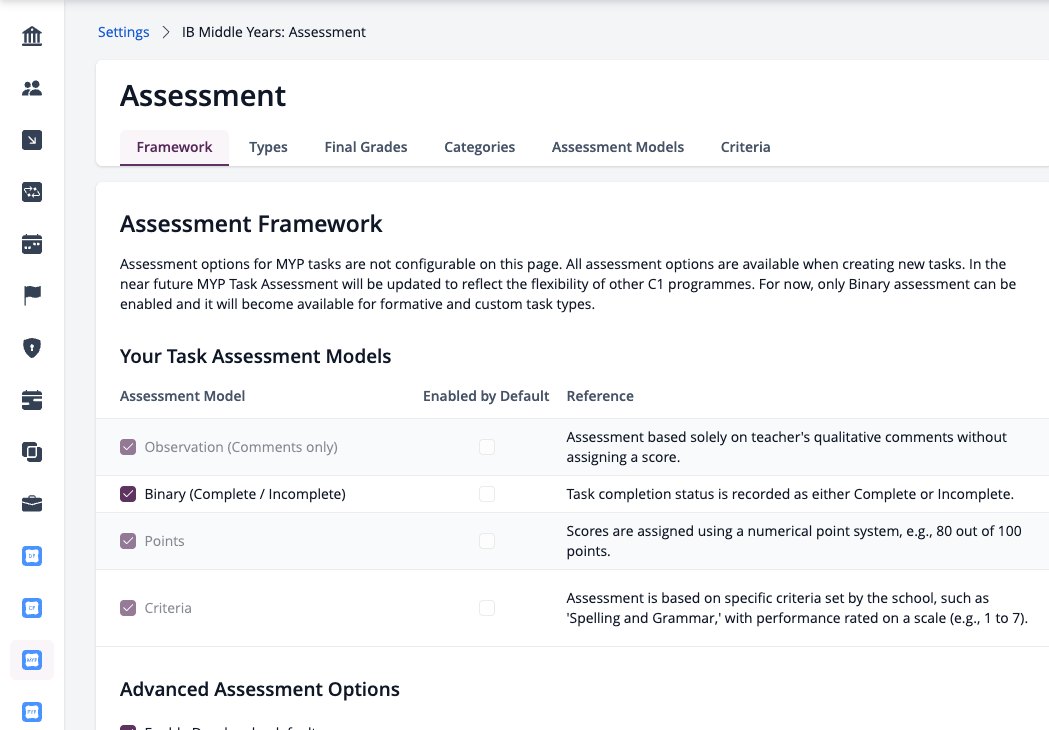Click the Points reference description text
1049x730 pixels.
(794, 541)
